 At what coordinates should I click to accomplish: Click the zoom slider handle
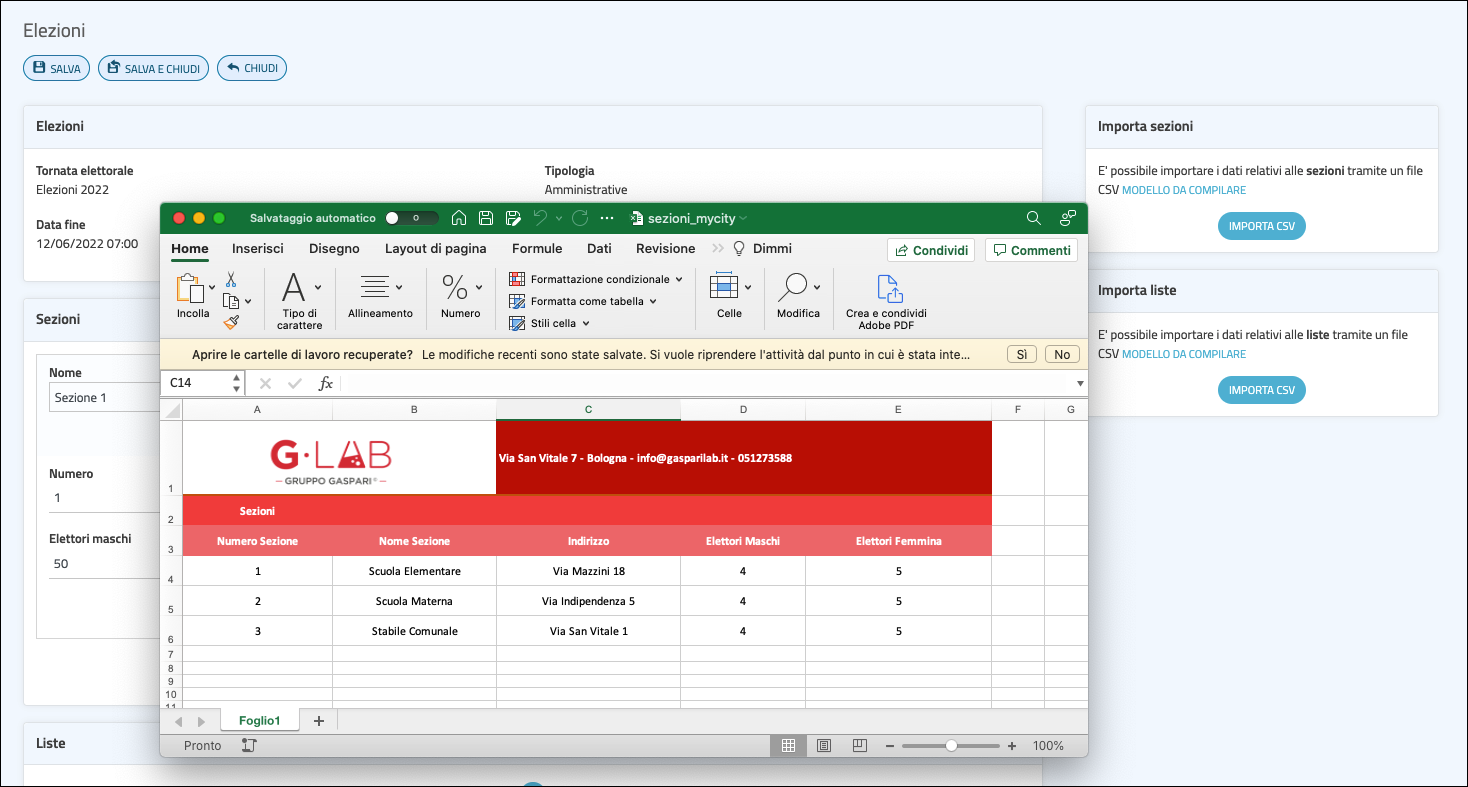coord(951,746)
